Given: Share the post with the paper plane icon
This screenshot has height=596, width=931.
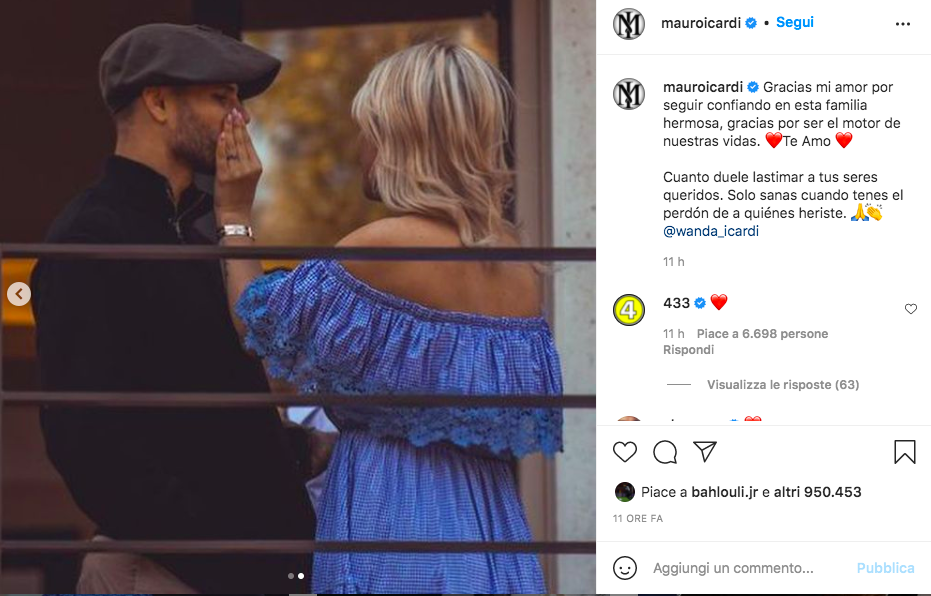Looking at the screenshot, I should coord(705,452).
